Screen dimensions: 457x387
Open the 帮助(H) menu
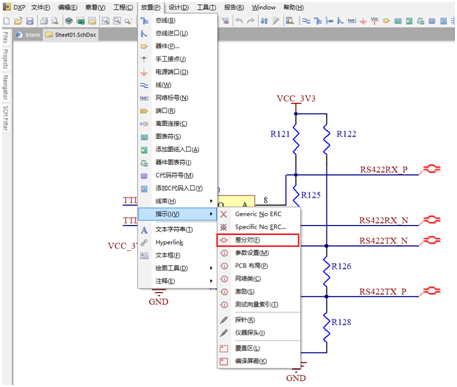click(294, 7)
